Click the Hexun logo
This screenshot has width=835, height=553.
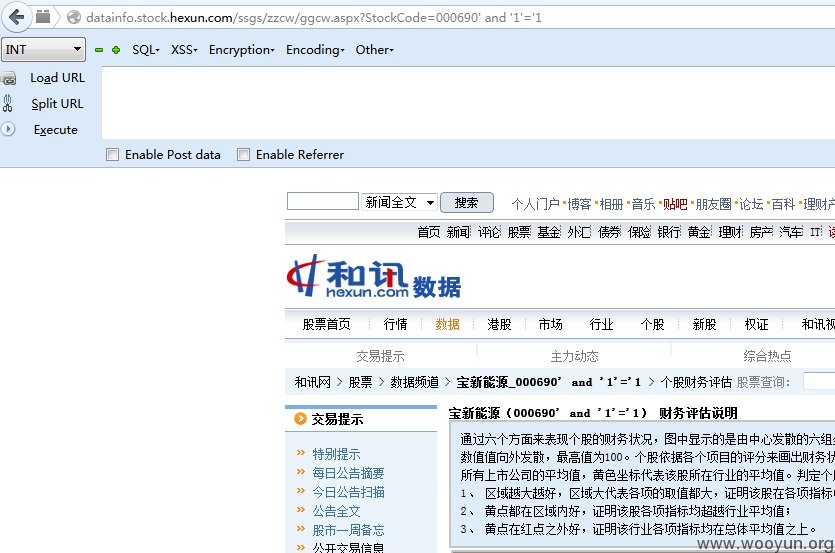coord(373,276)
